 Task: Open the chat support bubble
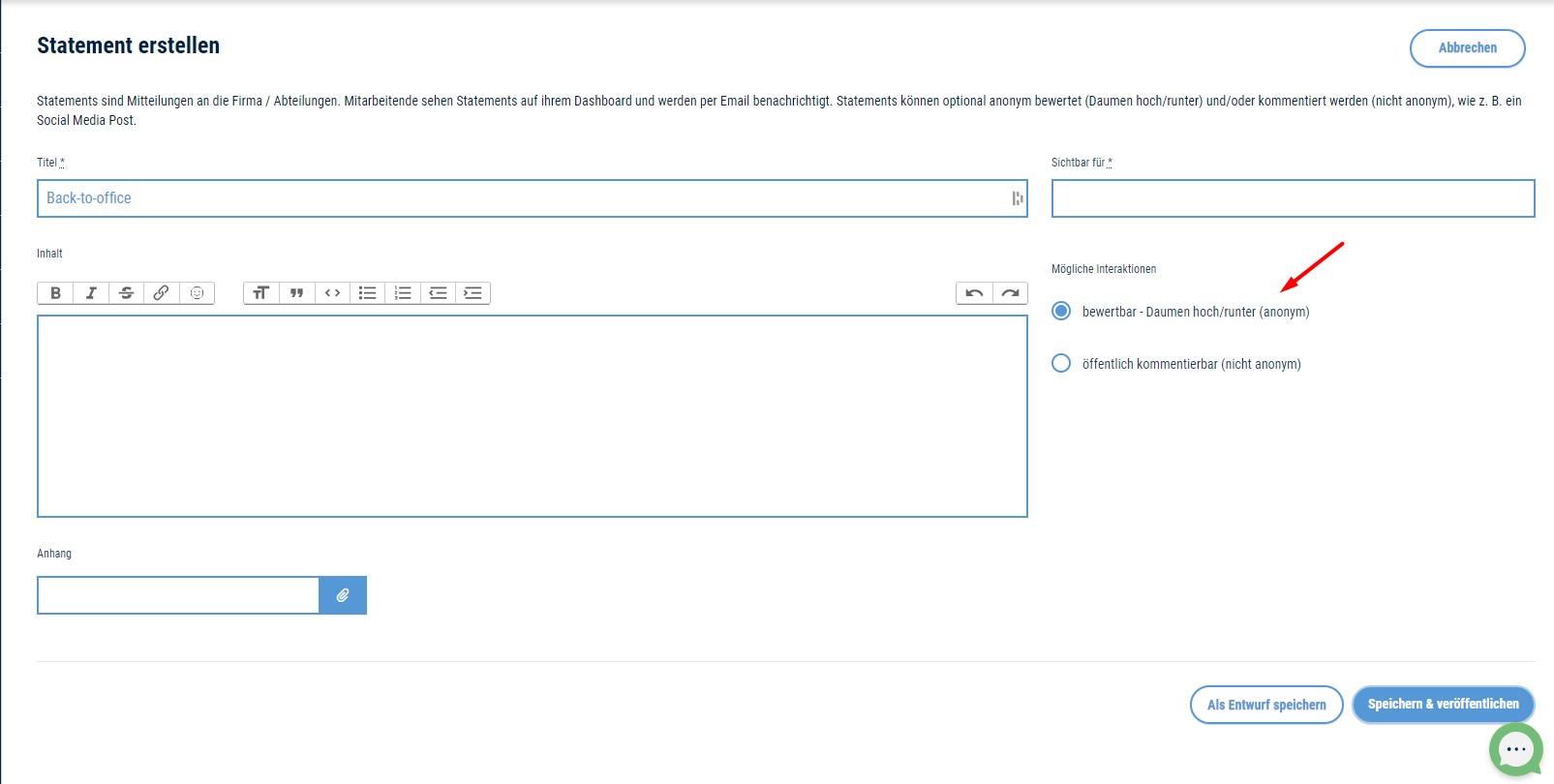point(1516,749)
